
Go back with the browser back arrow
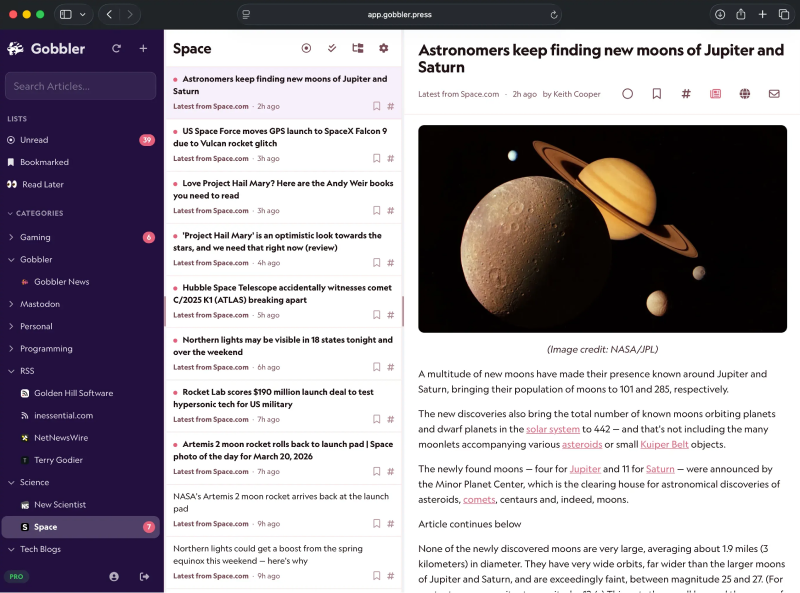tap(109, 14)
